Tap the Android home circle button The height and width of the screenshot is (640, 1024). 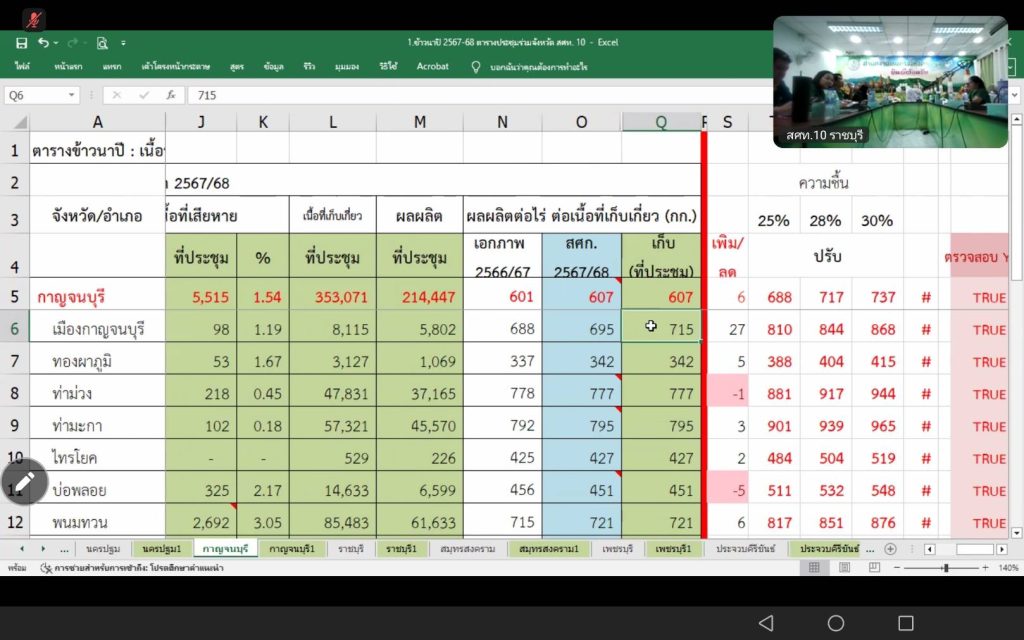click(836, 623)
